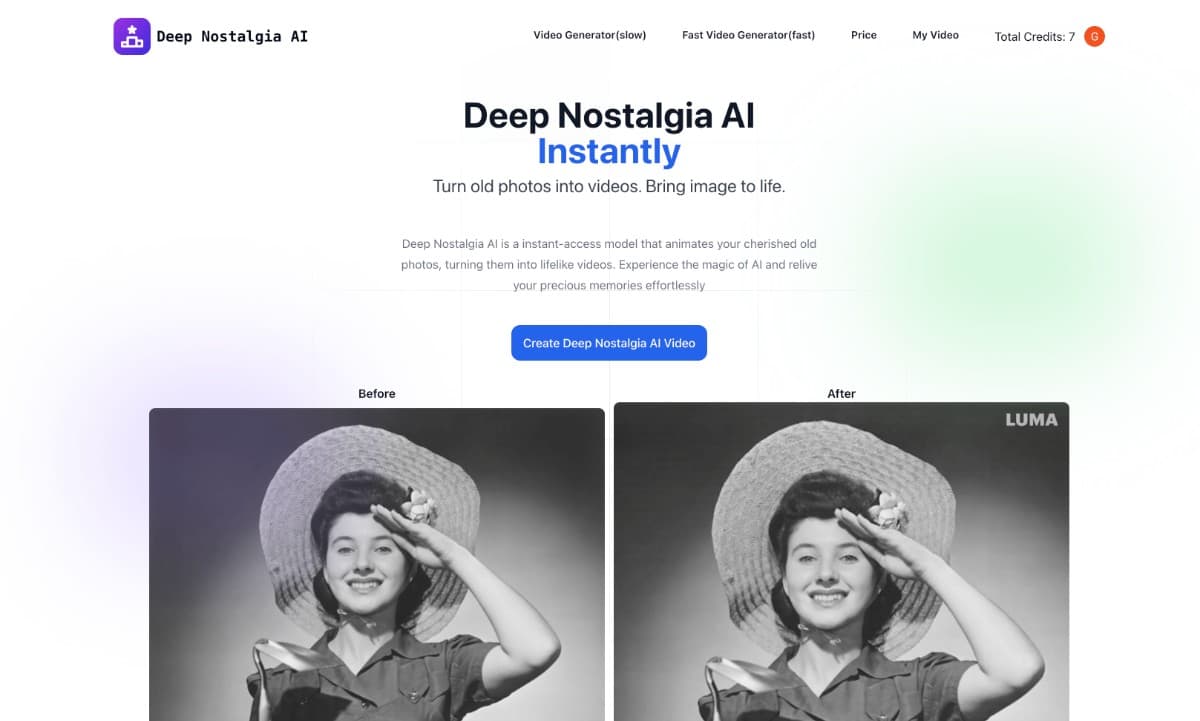The image size is (1200, 721).
Task: Click the 'Deep Nostalgia AI is a instant-access' description
Action: point(609,264)
